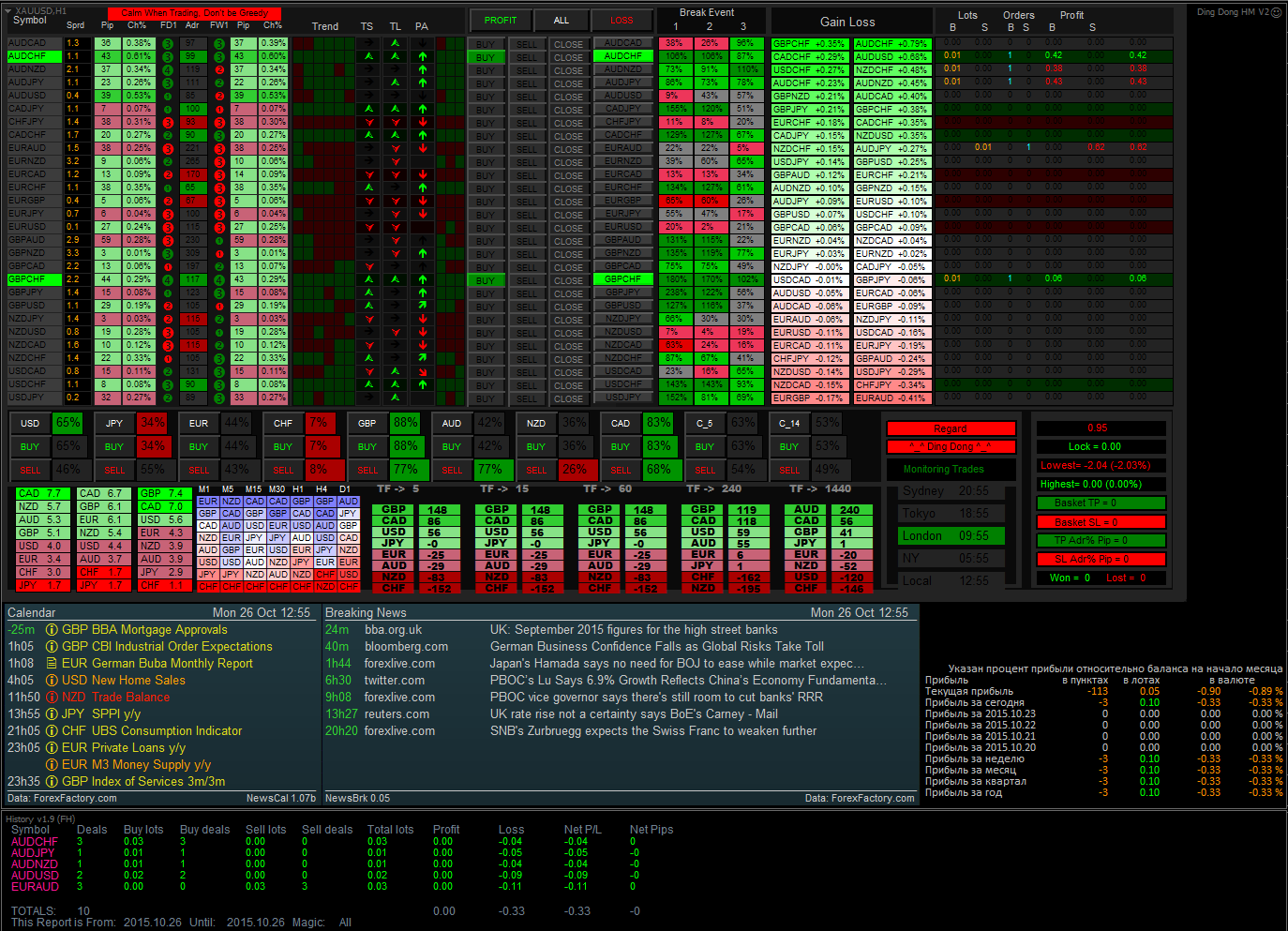Toggle the TP Adr% Pip = 0 setting
The width and height of the screenshot is (1288, 931).
point(1100,540)
